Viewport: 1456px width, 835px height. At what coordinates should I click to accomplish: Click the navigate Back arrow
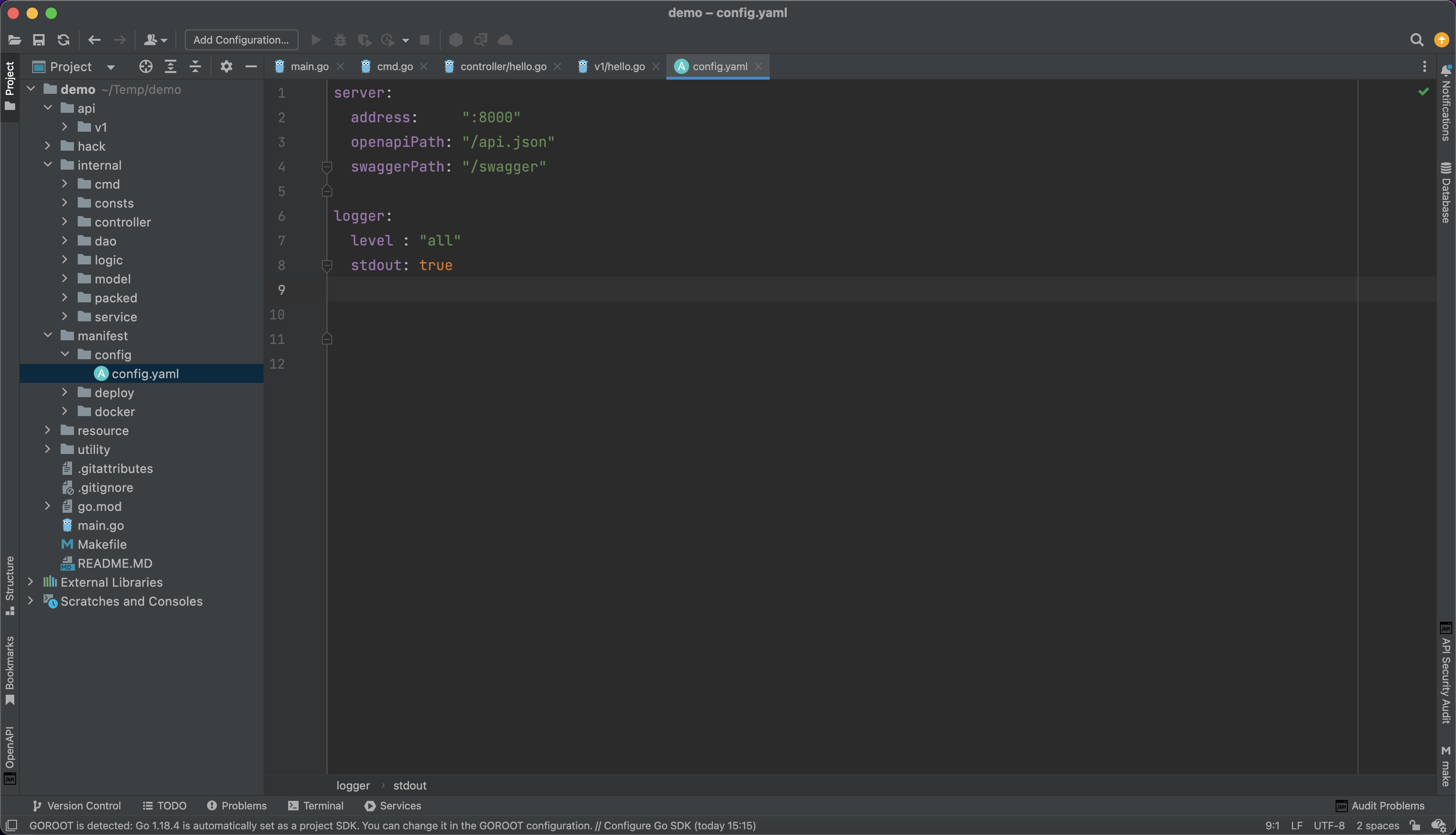(94, 40)
